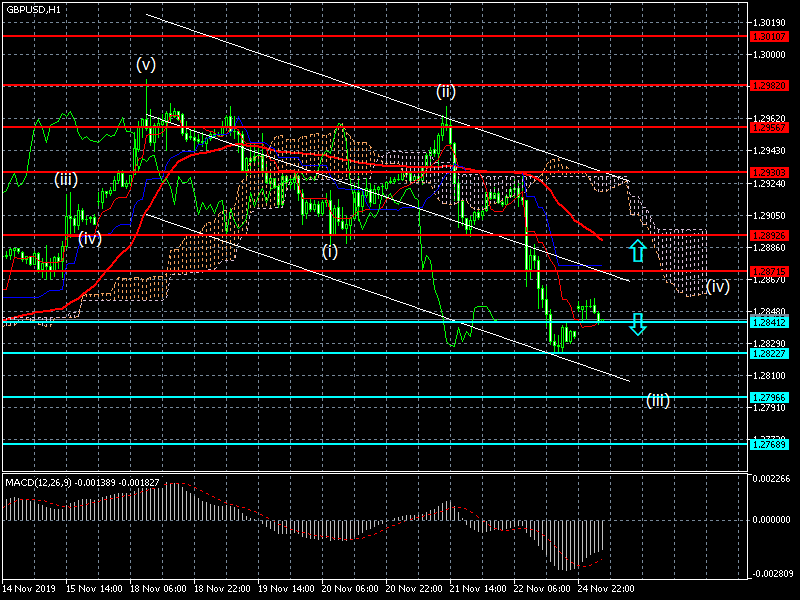Click the 1.28860 value on the price axis
The height and width of the screenshot is (600, 800).
(x=769, y=248)
